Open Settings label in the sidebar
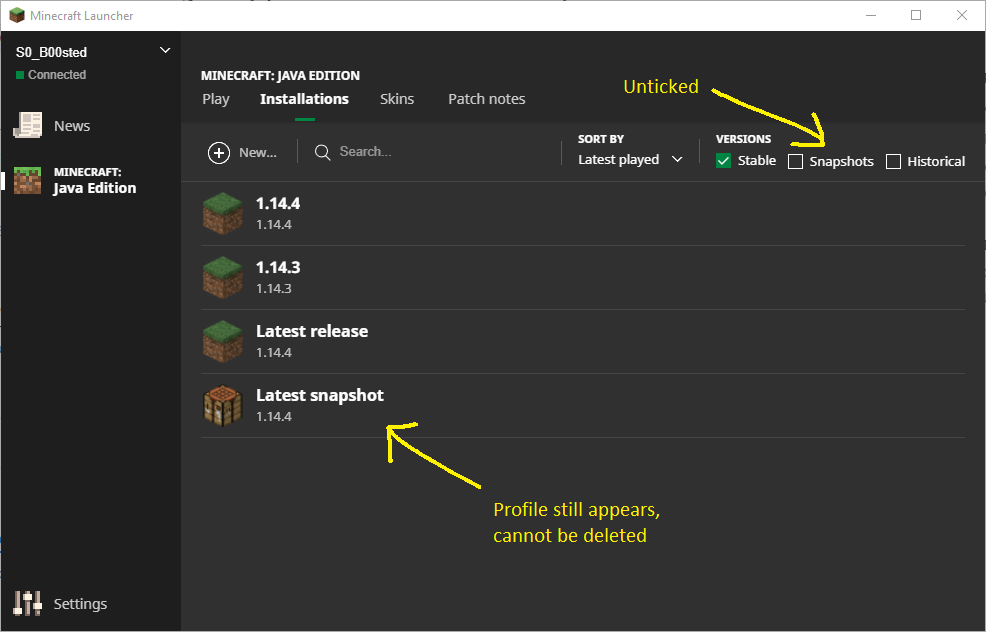This screenshot has height=632, width=986. click(x=80, y=604)
